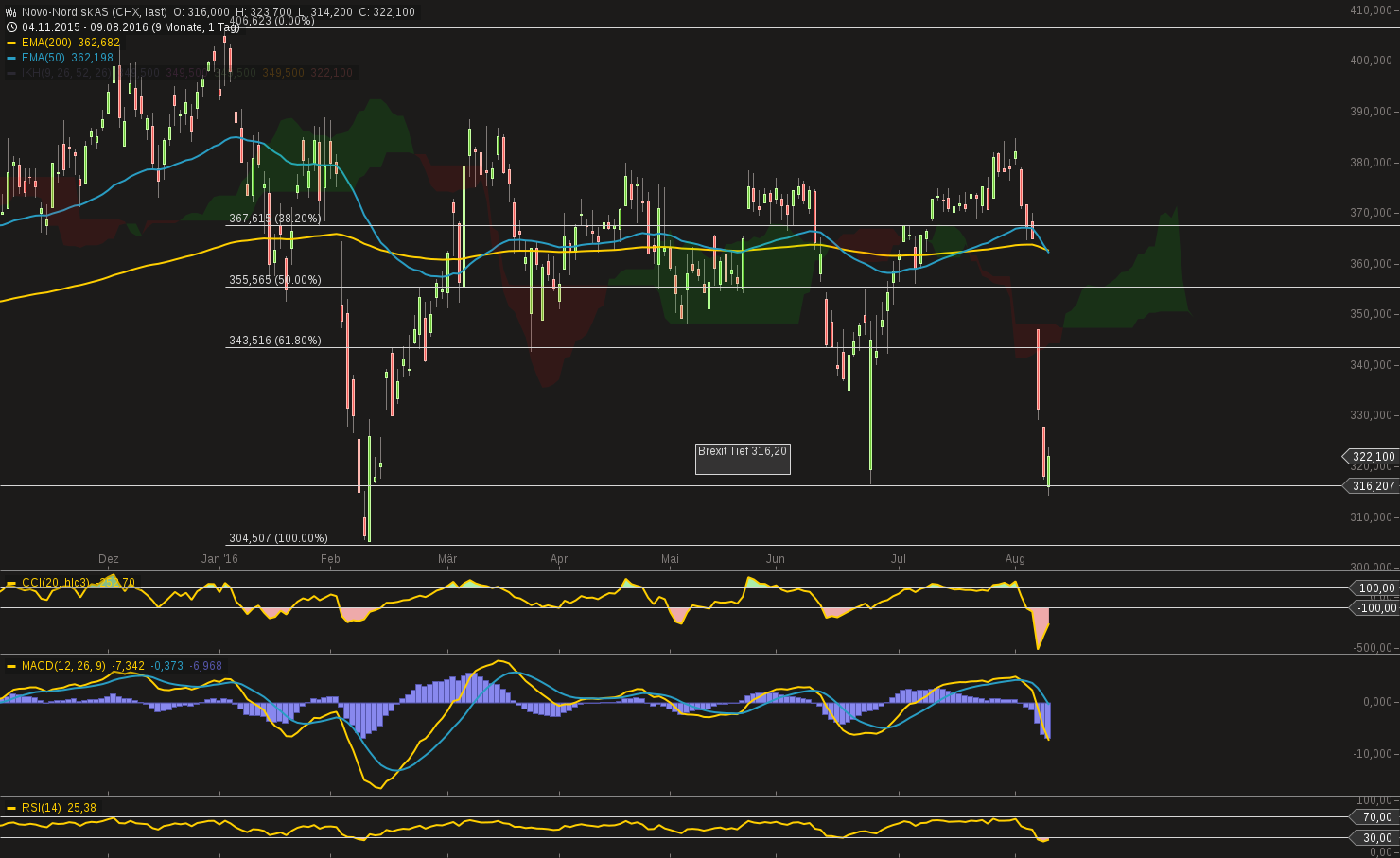Click the MACD(12, 26, 9) legend marker icon
Screen dimensions: 1400x858
(x=11, y=666)
